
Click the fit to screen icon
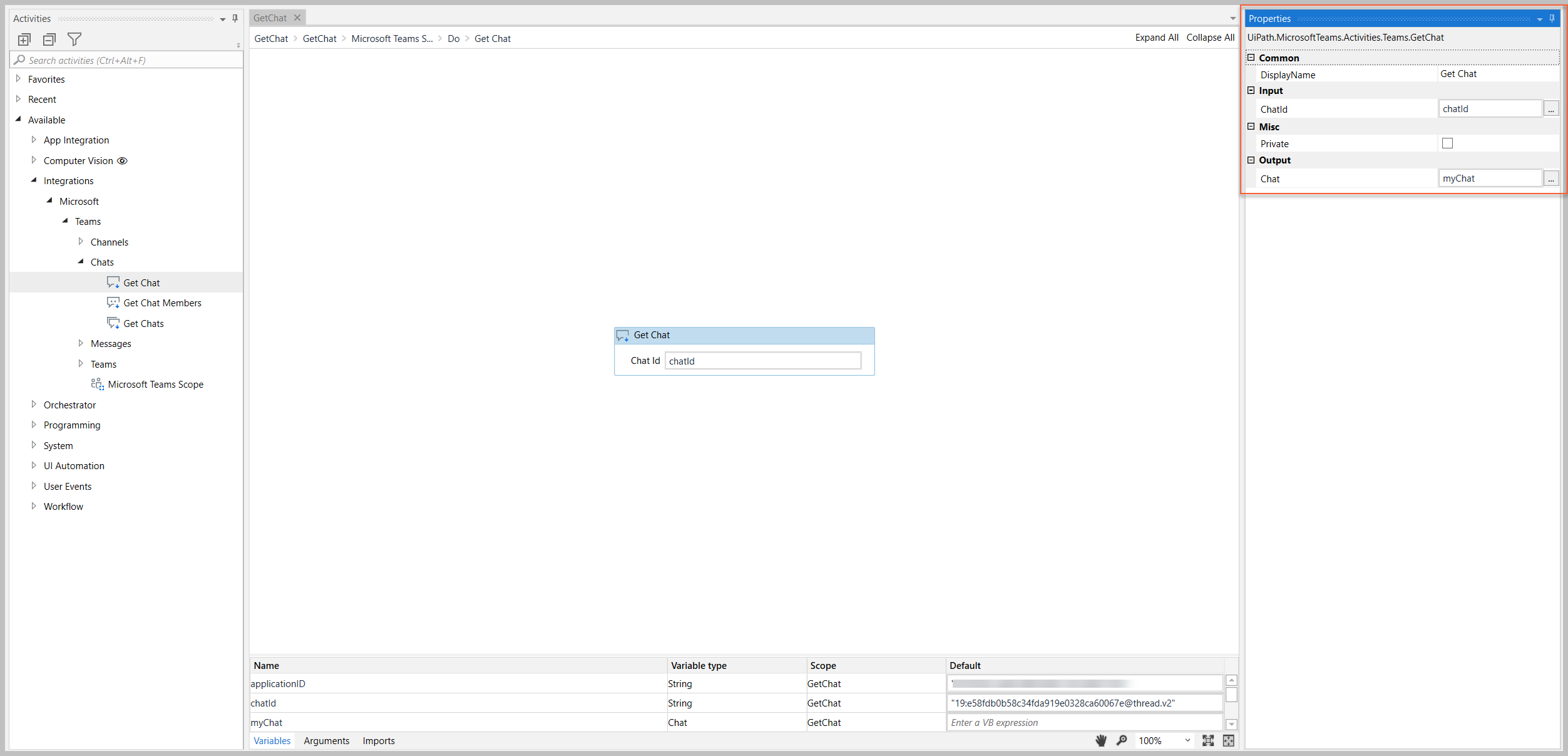tap(1208, 740)
